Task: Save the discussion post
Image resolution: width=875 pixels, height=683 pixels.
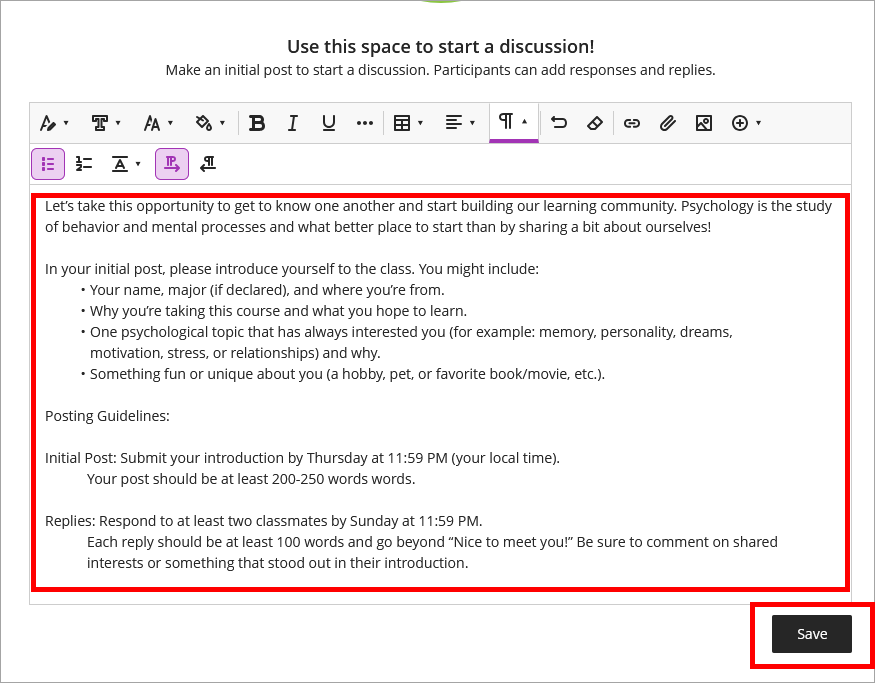Action: 811,633
